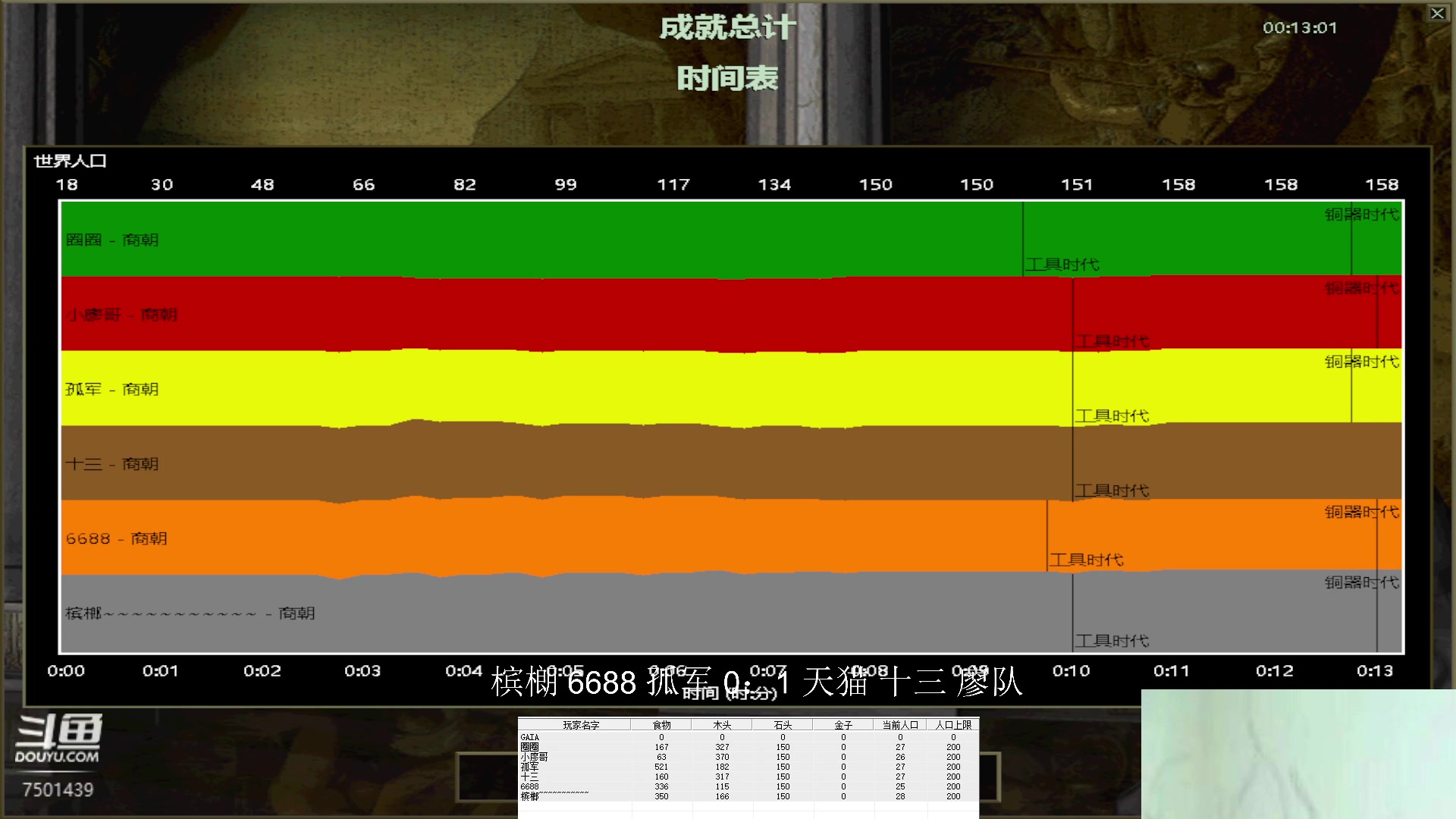This screenshot has width=1456, height=819.
Task: Click world population value 66
Action: [x=363, y=184]
